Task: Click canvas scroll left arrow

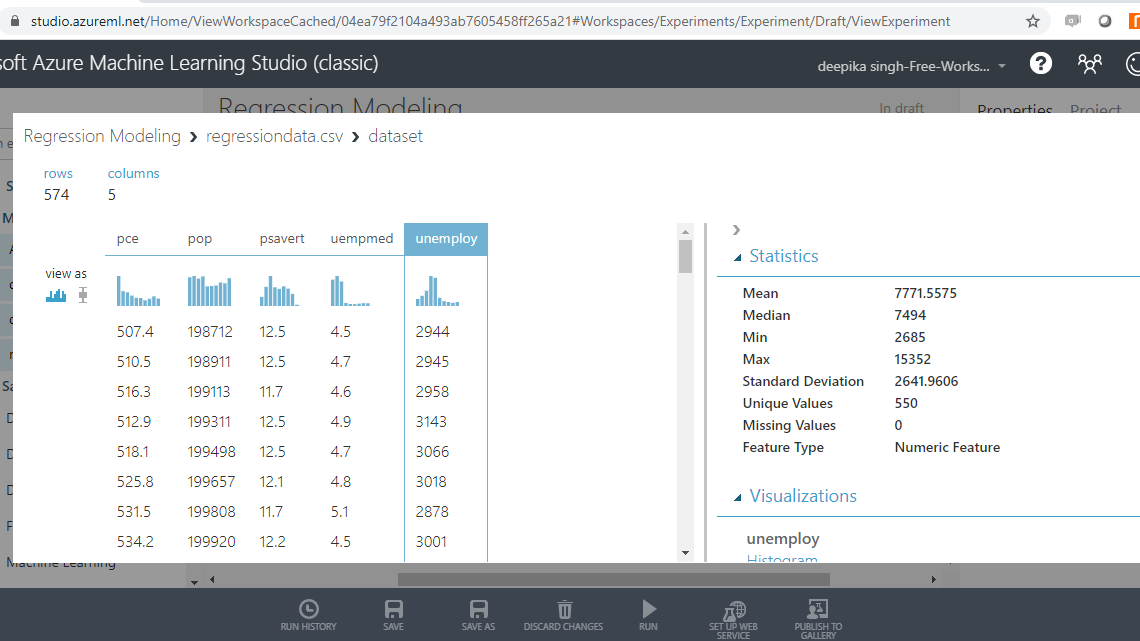Action: coord(212,579)
